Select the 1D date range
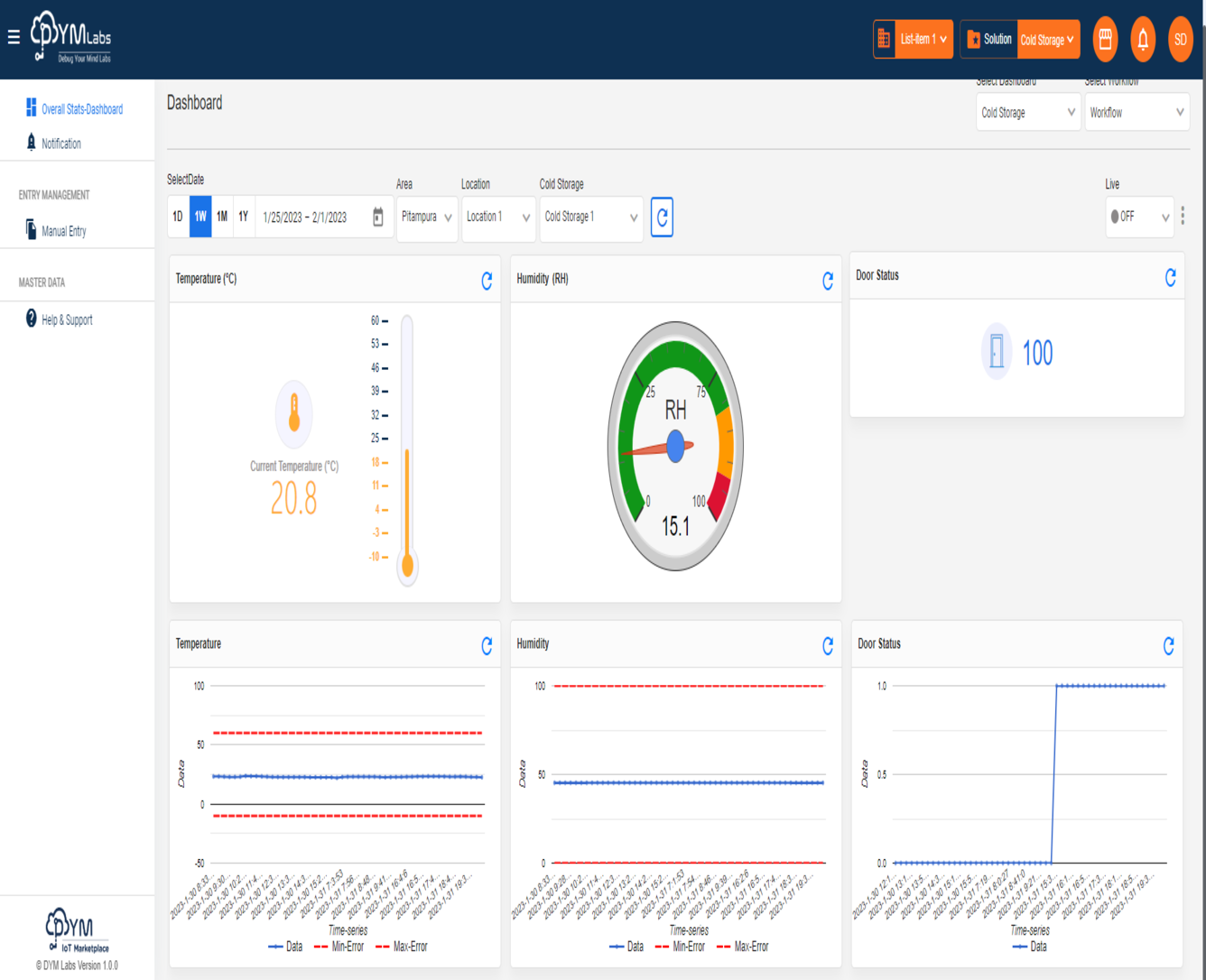1206x980 pixels. pos(178,217)
